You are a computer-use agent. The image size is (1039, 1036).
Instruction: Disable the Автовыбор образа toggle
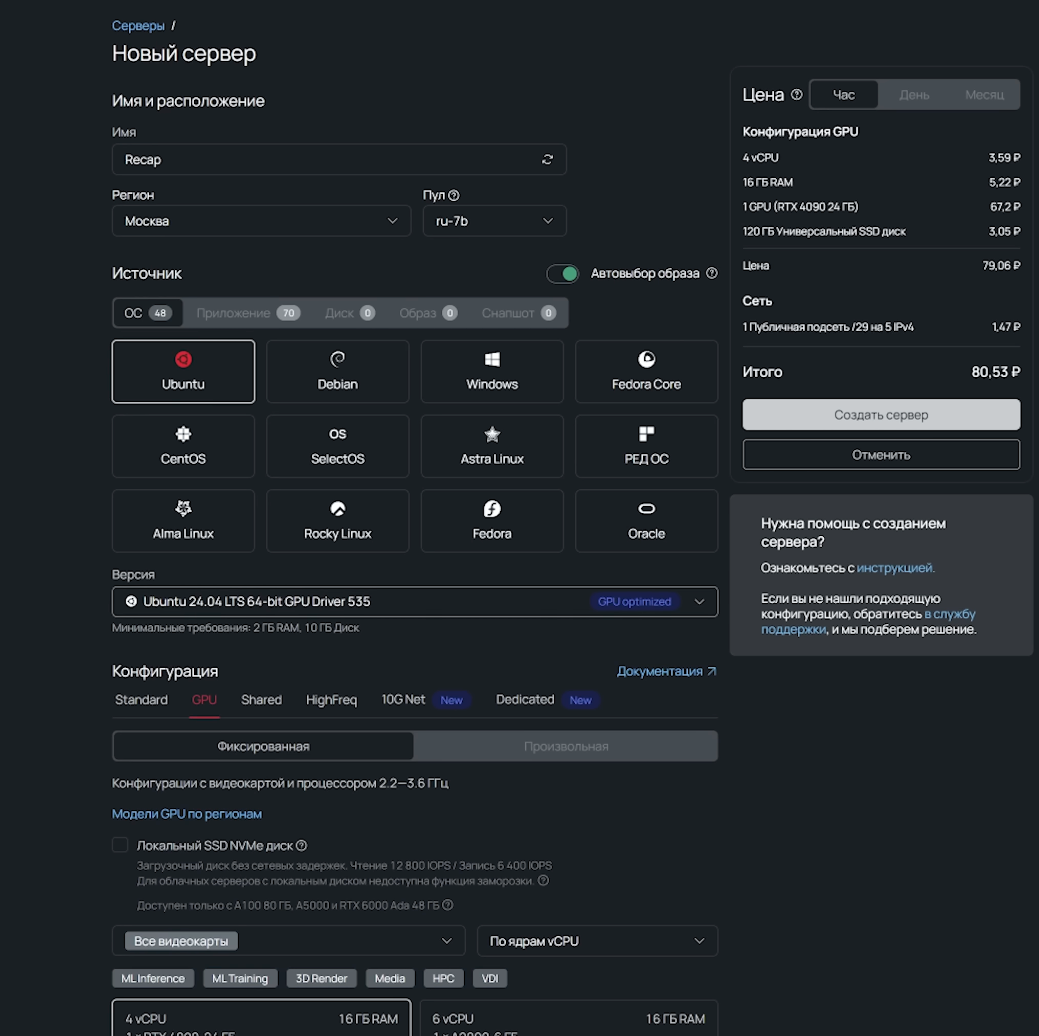click(x=563, y=272)
